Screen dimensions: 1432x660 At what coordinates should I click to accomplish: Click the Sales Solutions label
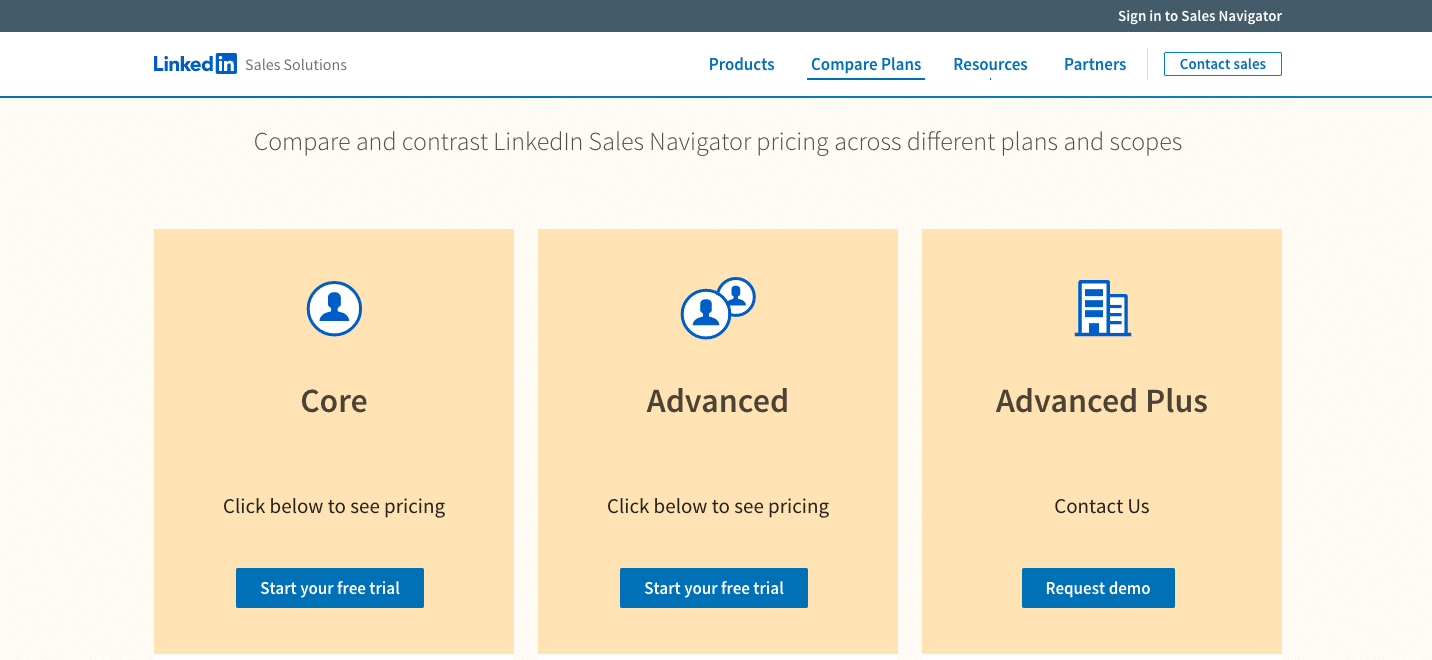click(296, 64)
